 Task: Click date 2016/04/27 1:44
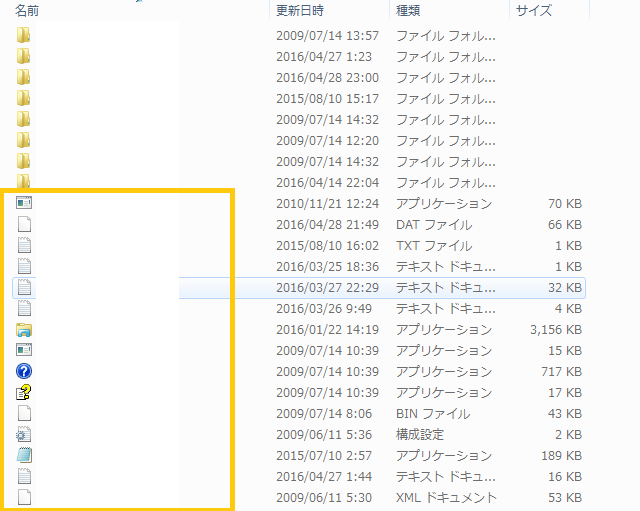point(324,477)
